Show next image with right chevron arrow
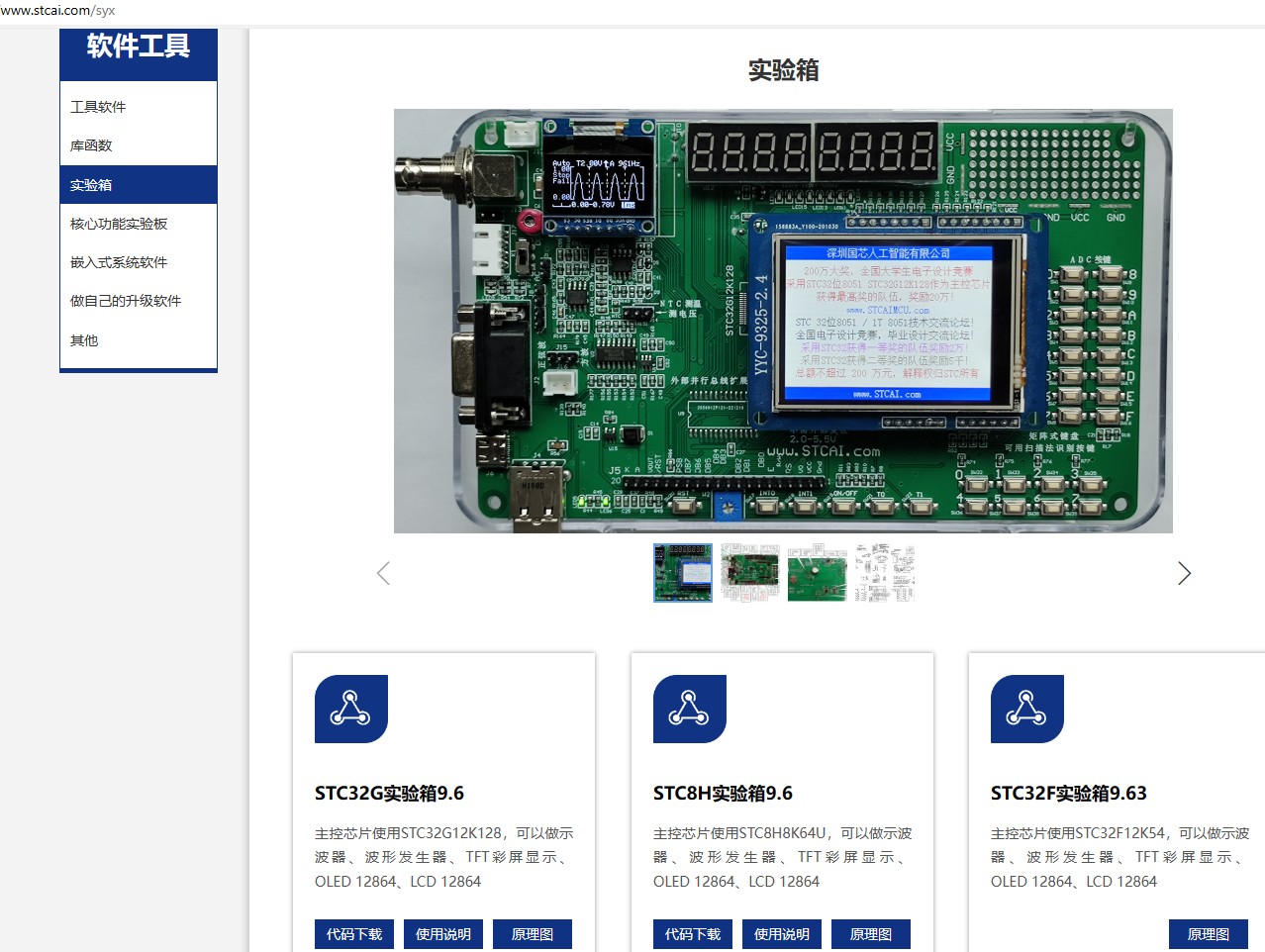 (x=1184, y=573)
